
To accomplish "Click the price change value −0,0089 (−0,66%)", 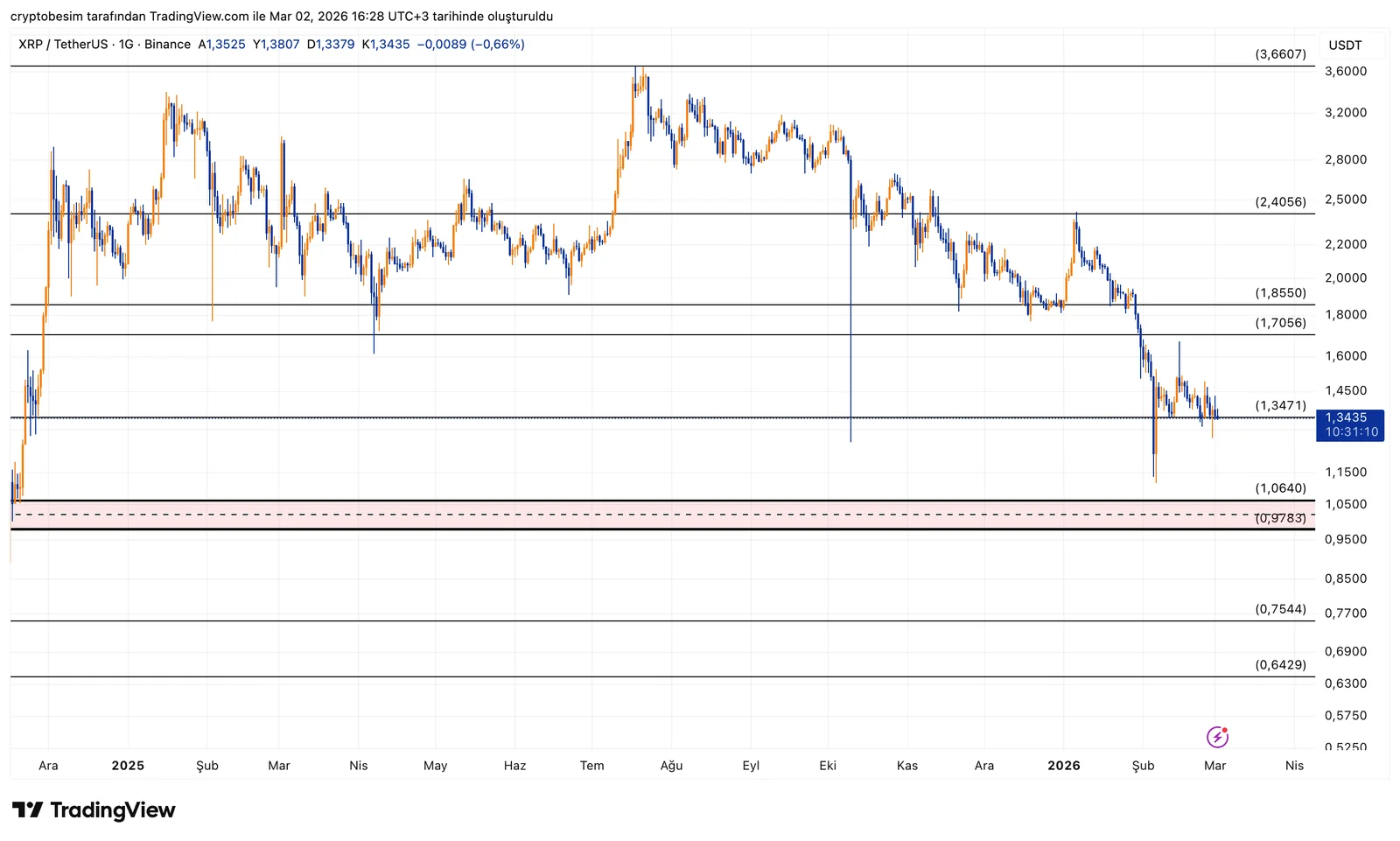I will pyautogui.click(x=471, y=44).
